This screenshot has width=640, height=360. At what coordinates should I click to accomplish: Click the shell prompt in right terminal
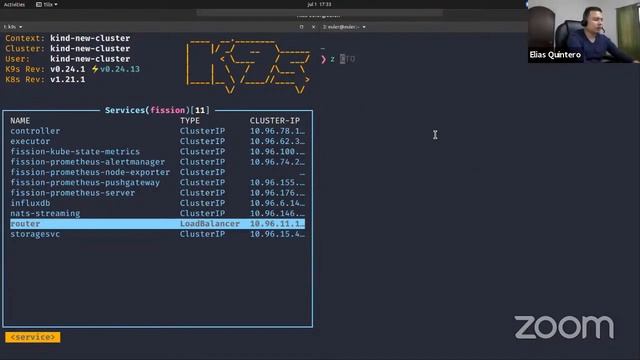coord(324,59)
